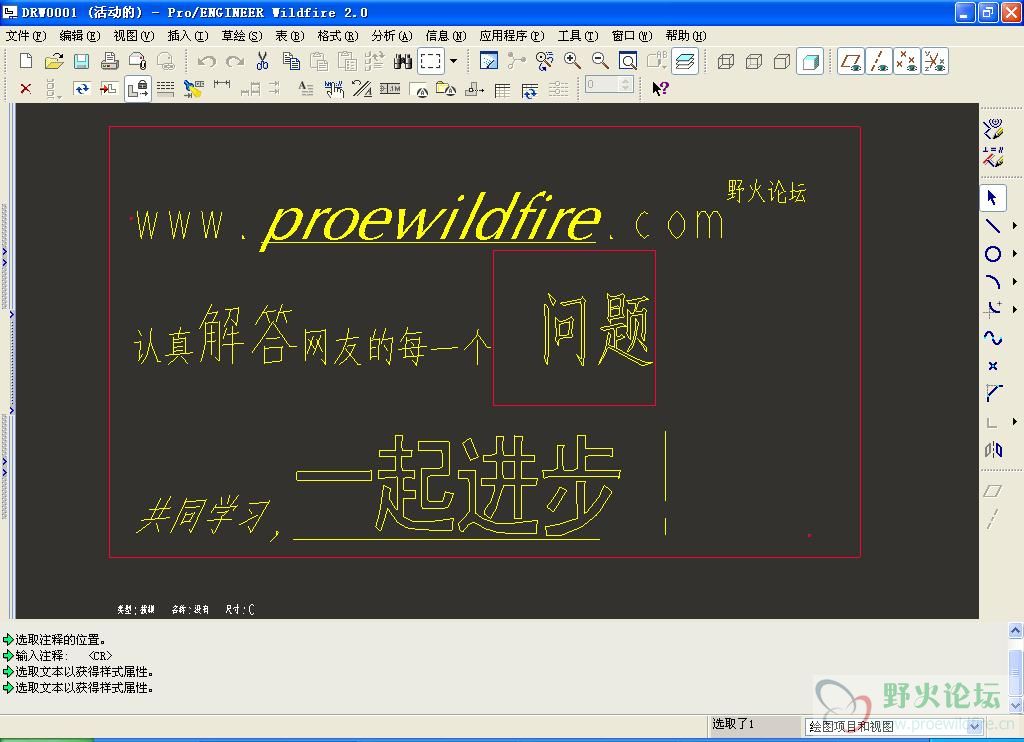Click the message area scroll up arrow

tap(1016, 630)
